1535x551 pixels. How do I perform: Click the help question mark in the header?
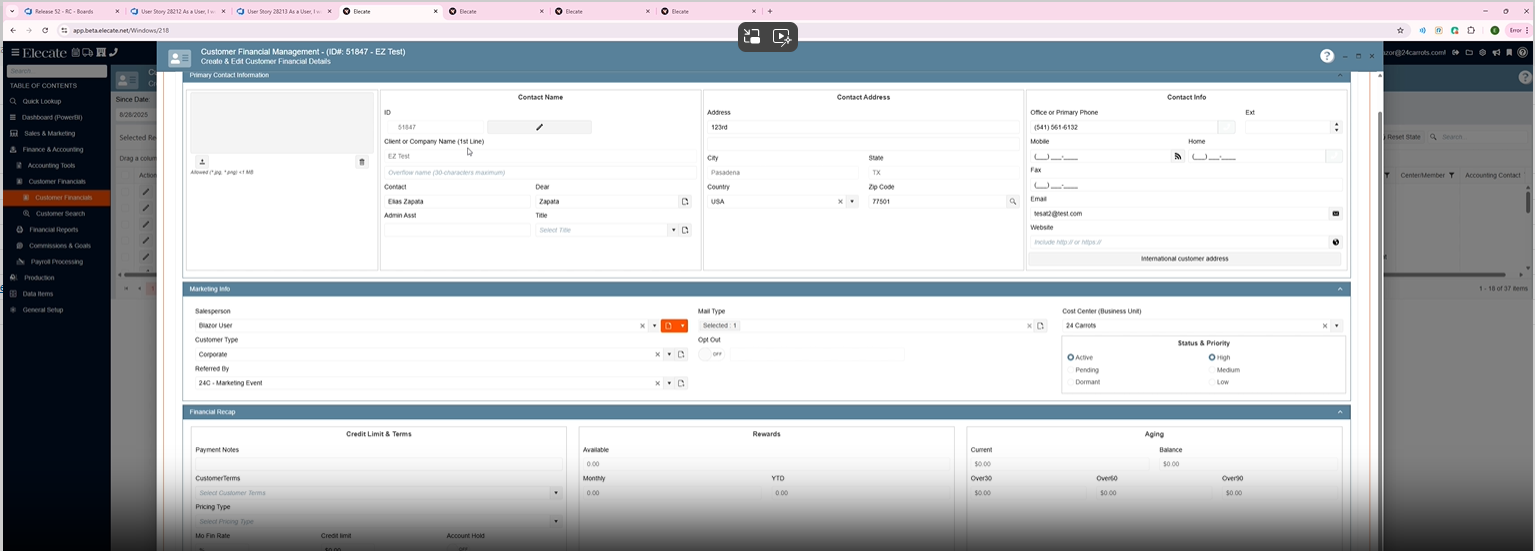tap(1326, 56)
